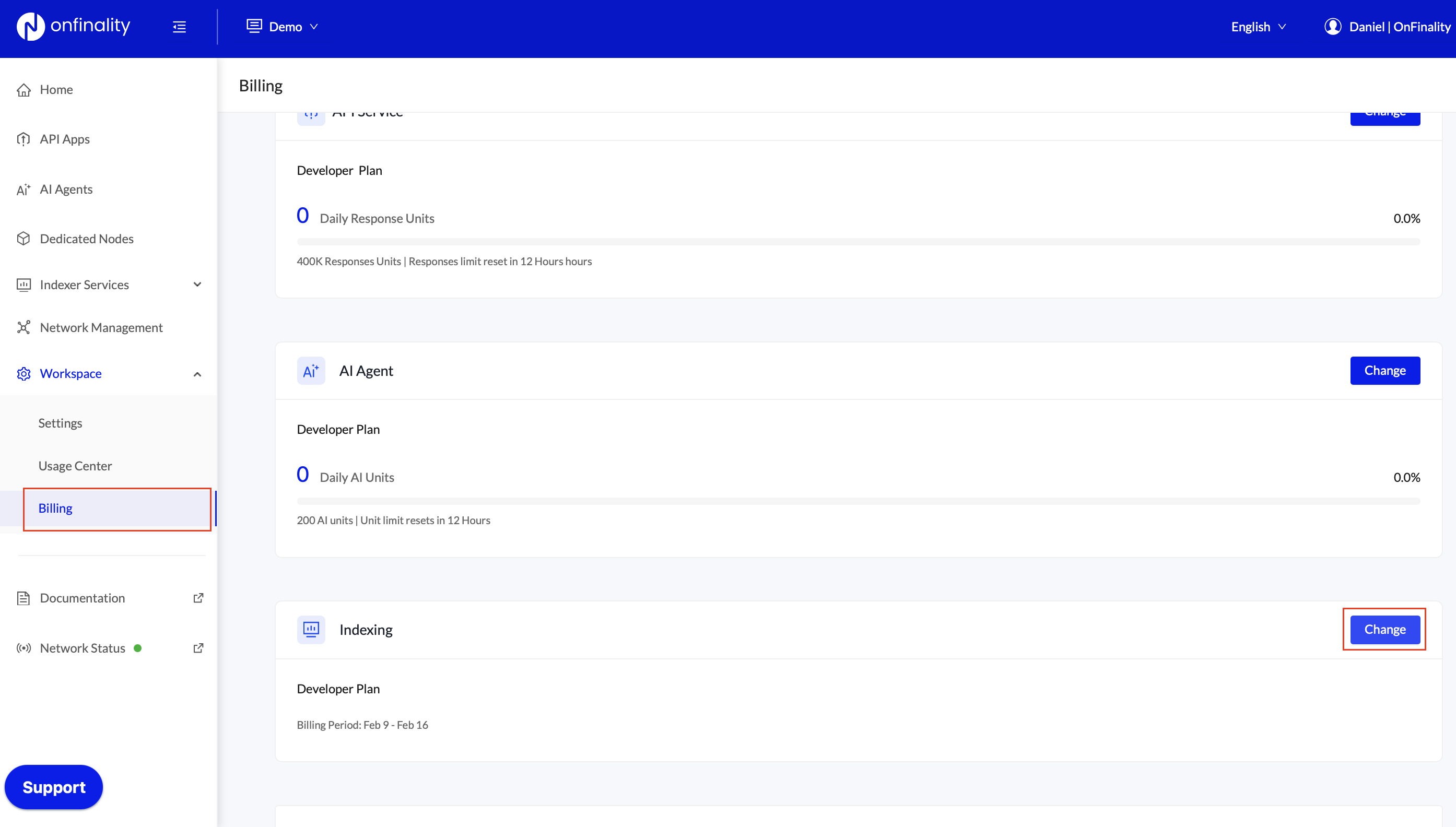Open Documentation external link icon
The height and width of the screenshot is (827, 1456).
point(198,598)
